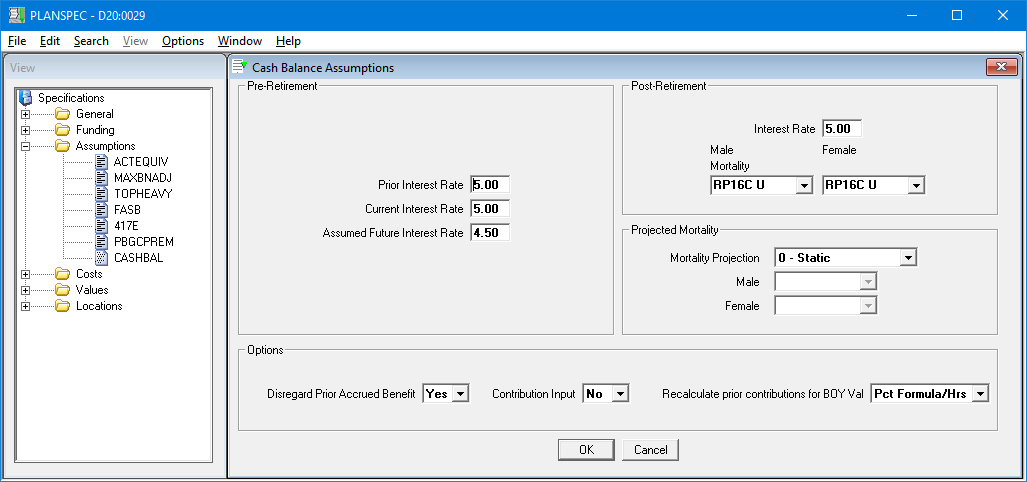Click the PLANSPEC application icon in title bar
The width and height of the screenshot is (1027, 482).
[x=16, y=15]
